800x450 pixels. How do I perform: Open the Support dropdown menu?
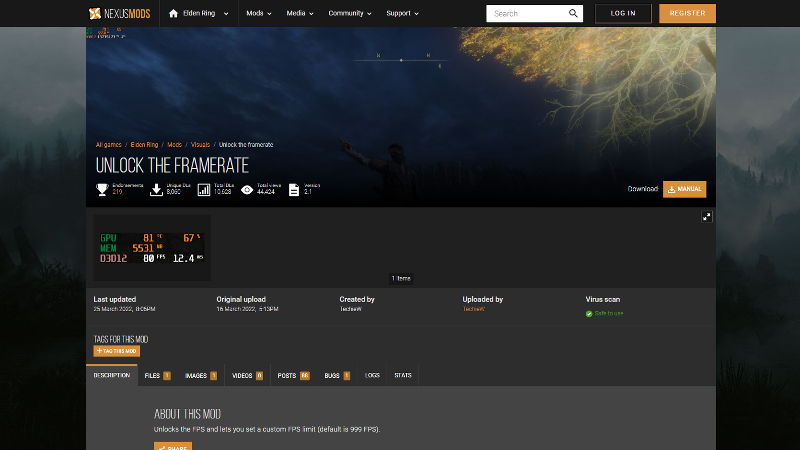click(x=402, y=13)
